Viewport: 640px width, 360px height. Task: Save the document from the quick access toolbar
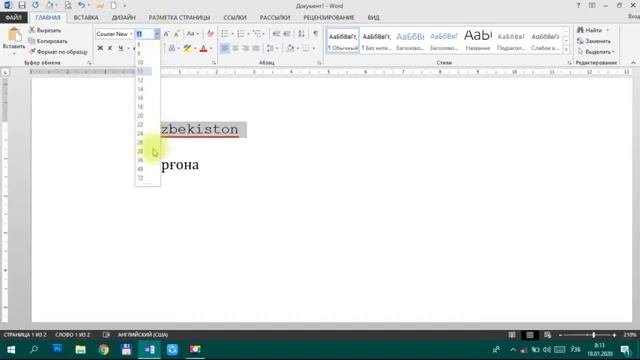click(x=22, y=5)
